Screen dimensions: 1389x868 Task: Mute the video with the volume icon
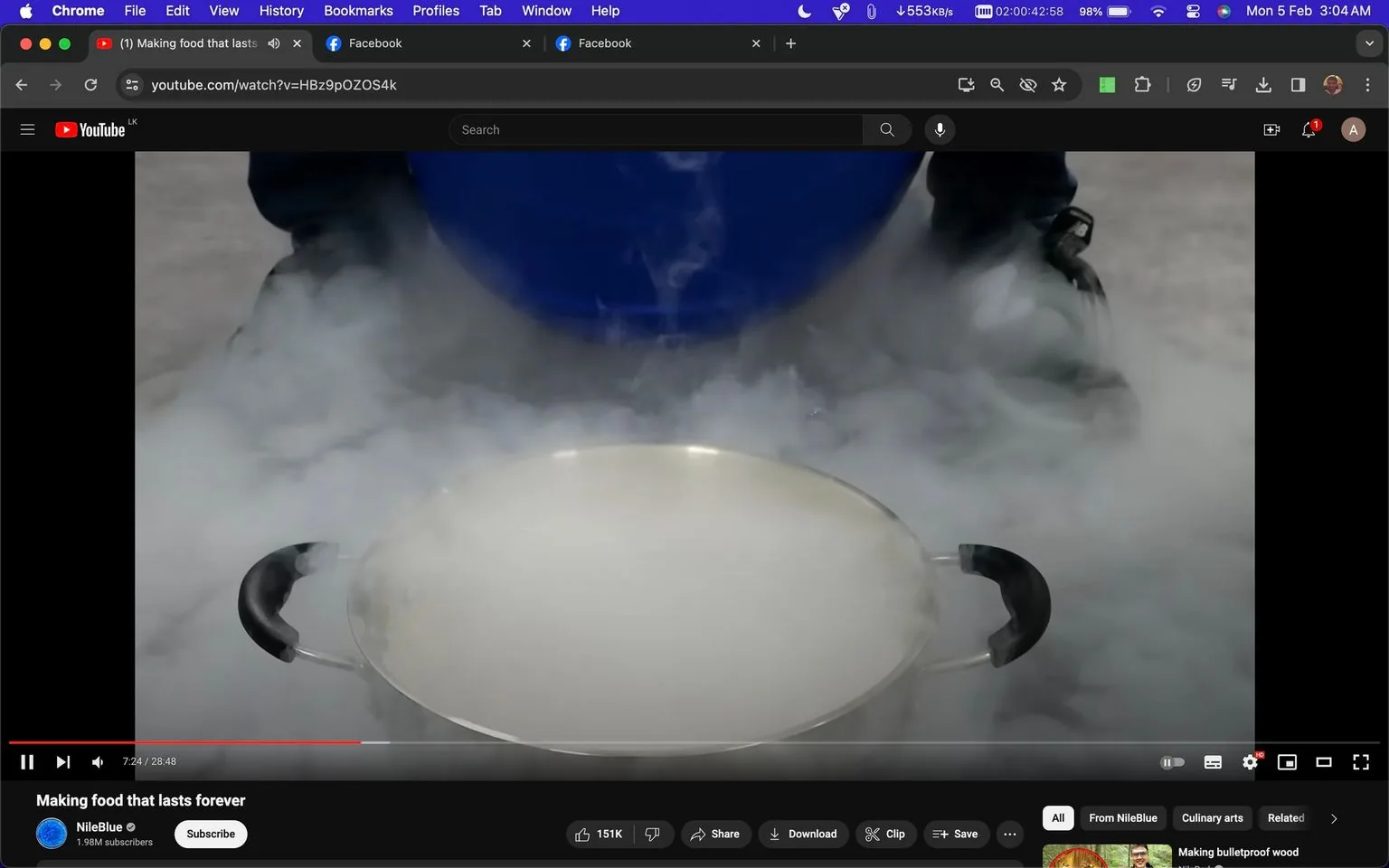pyautogui.click(x=97, y=761)
